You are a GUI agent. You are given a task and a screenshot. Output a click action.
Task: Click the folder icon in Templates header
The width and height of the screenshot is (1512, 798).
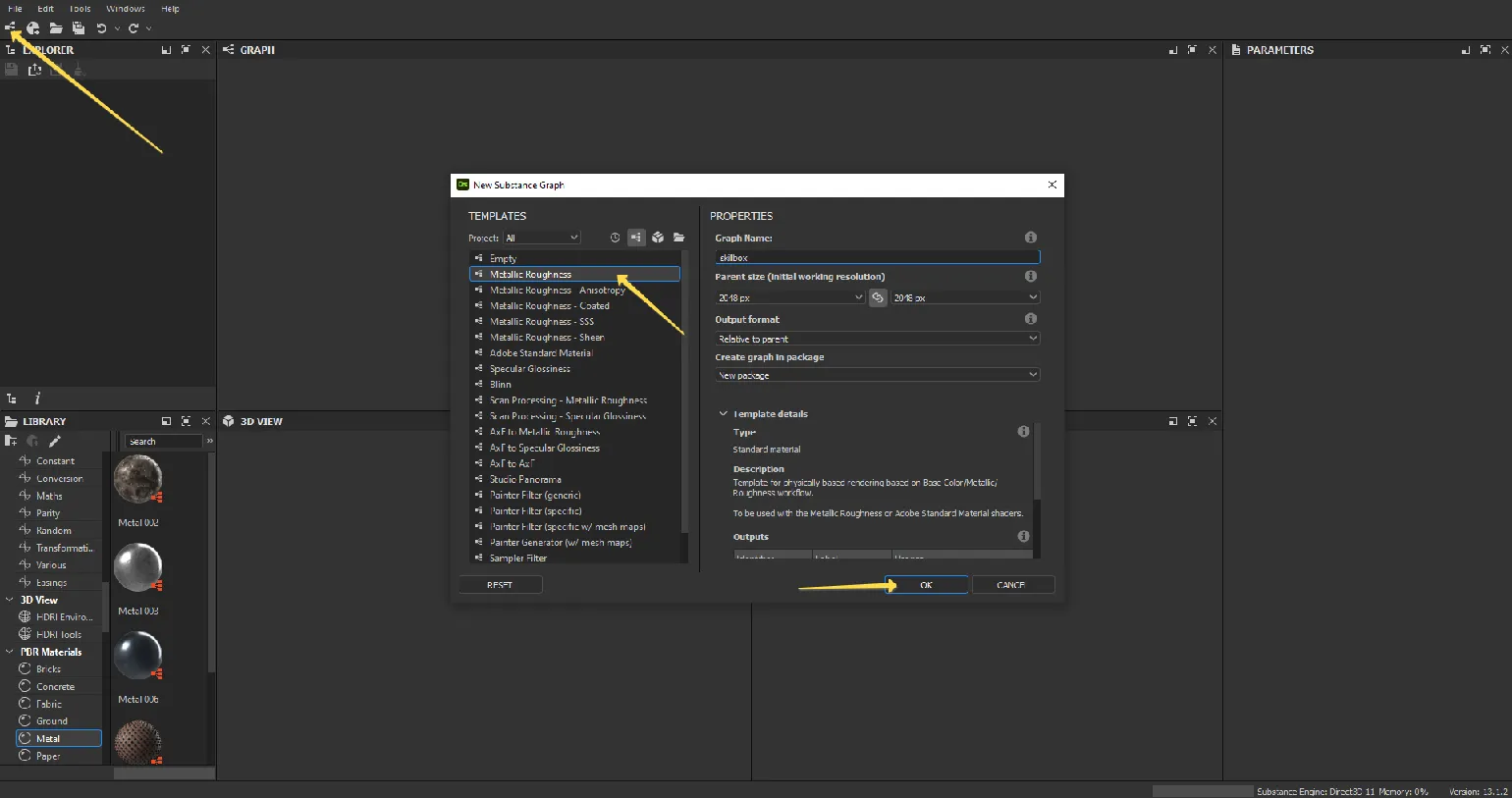[x=678, y=238]
